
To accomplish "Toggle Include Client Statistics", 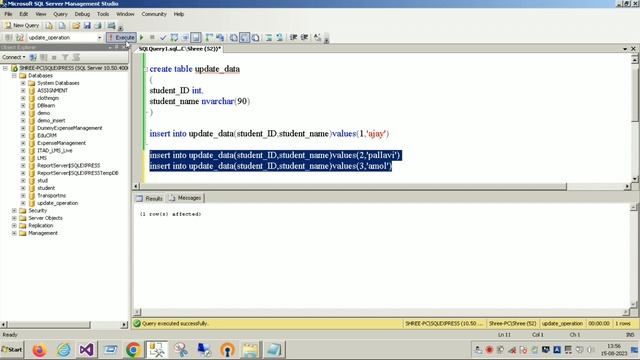I will coord(220,38).
